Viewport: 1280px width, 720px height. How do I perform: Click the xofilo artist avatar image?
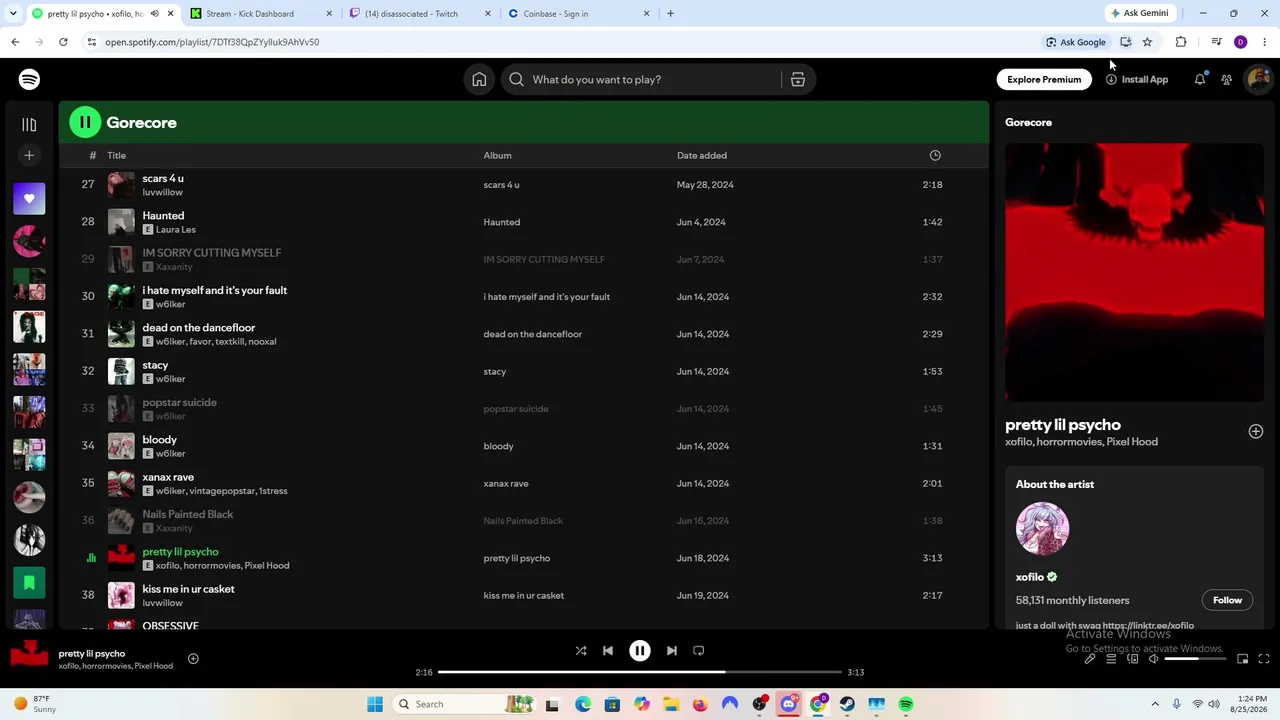(x=1042, y=529)
